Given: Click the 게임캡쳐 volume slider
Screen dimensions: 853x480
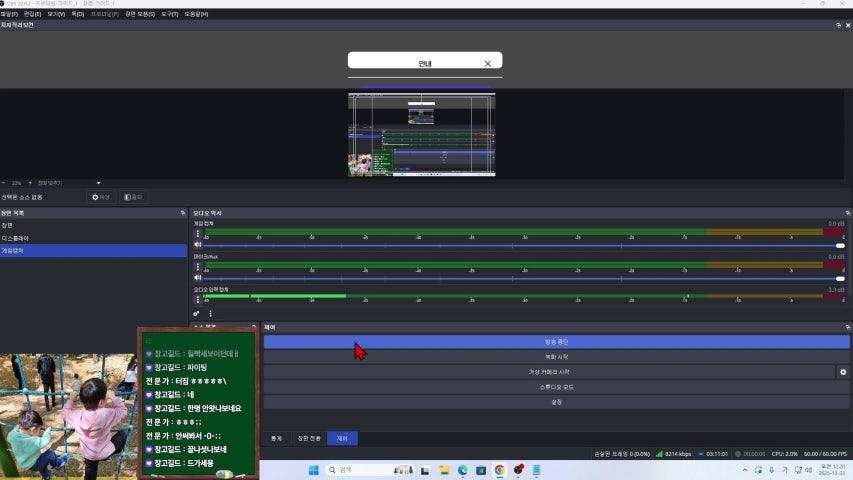Looking at the screenshot, I should point(520,245).
